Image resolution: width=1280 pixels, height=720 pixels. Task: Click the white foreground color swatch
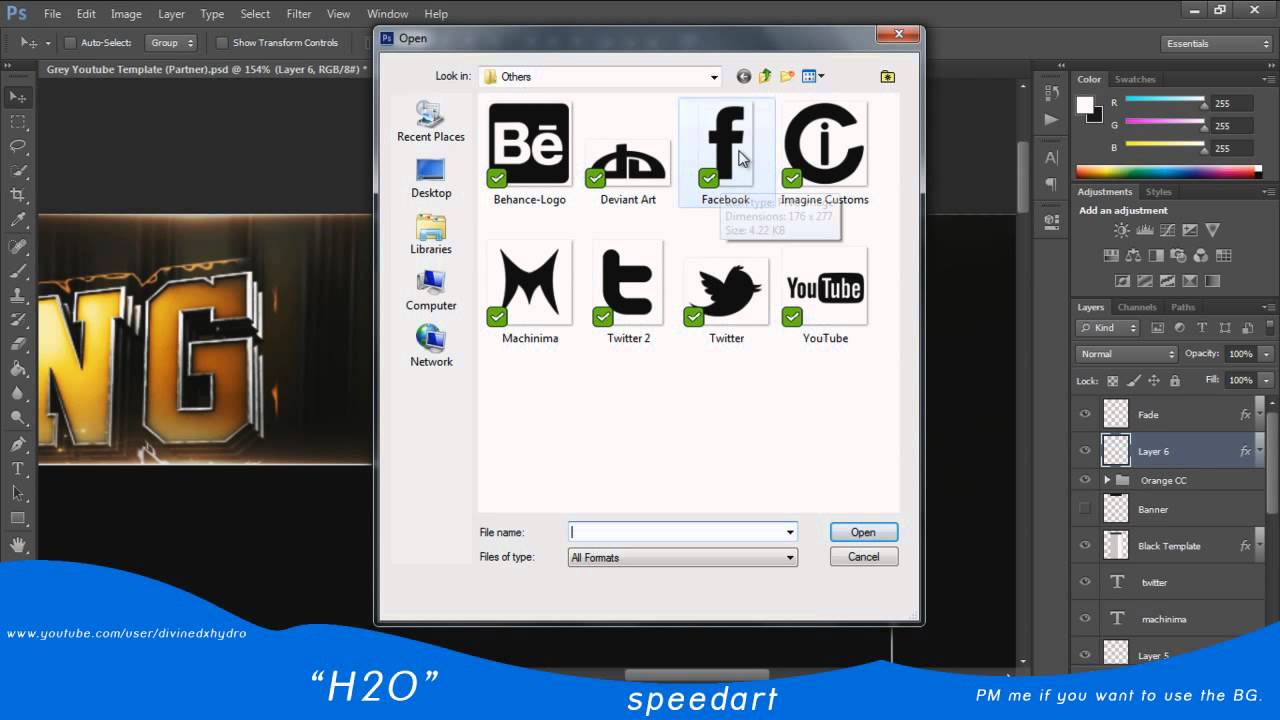(1084, 104)
